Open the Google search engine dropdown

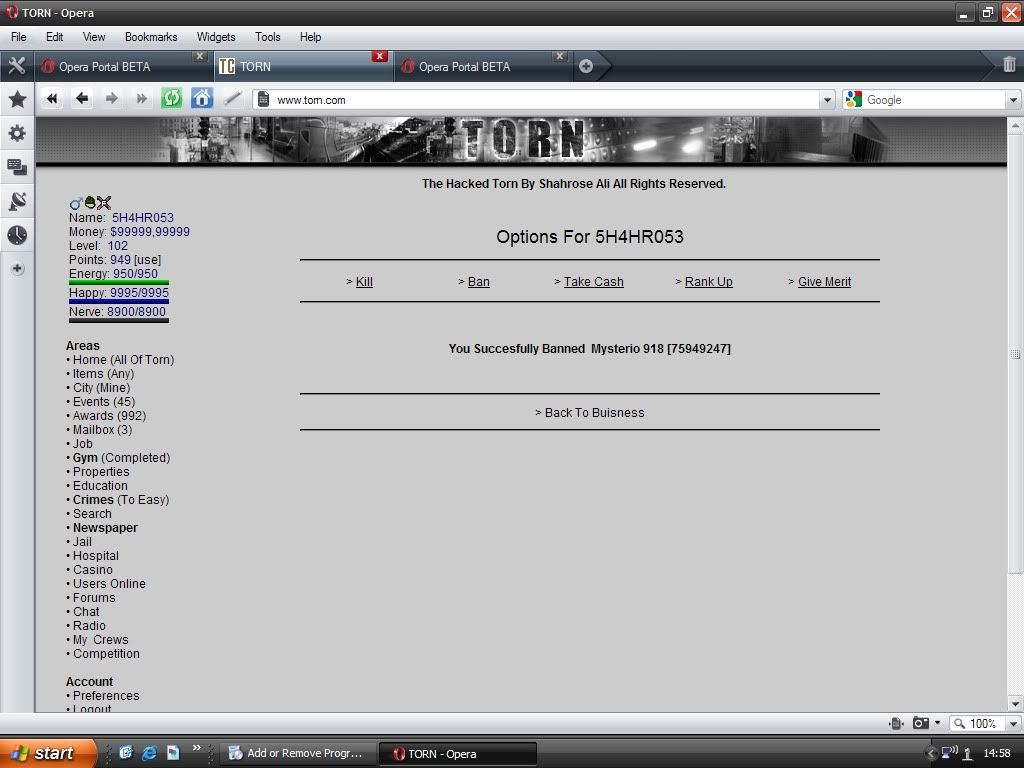pyautogui.click(x=1013, y=100)
